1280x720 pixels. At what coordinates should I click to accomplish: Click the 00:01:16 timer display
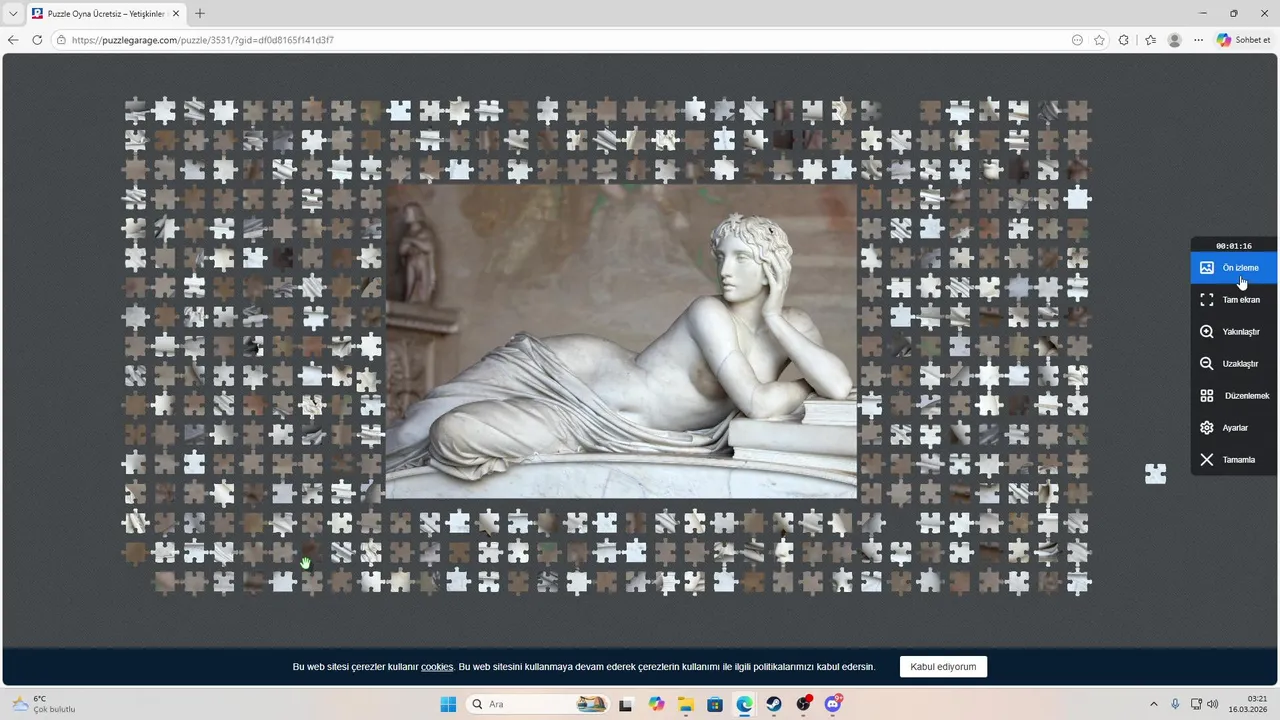[1234, 246]
